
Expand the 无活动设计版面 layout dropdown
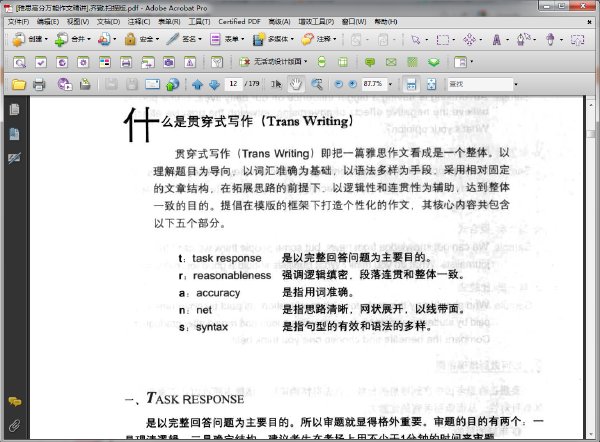tap(305, 62)
